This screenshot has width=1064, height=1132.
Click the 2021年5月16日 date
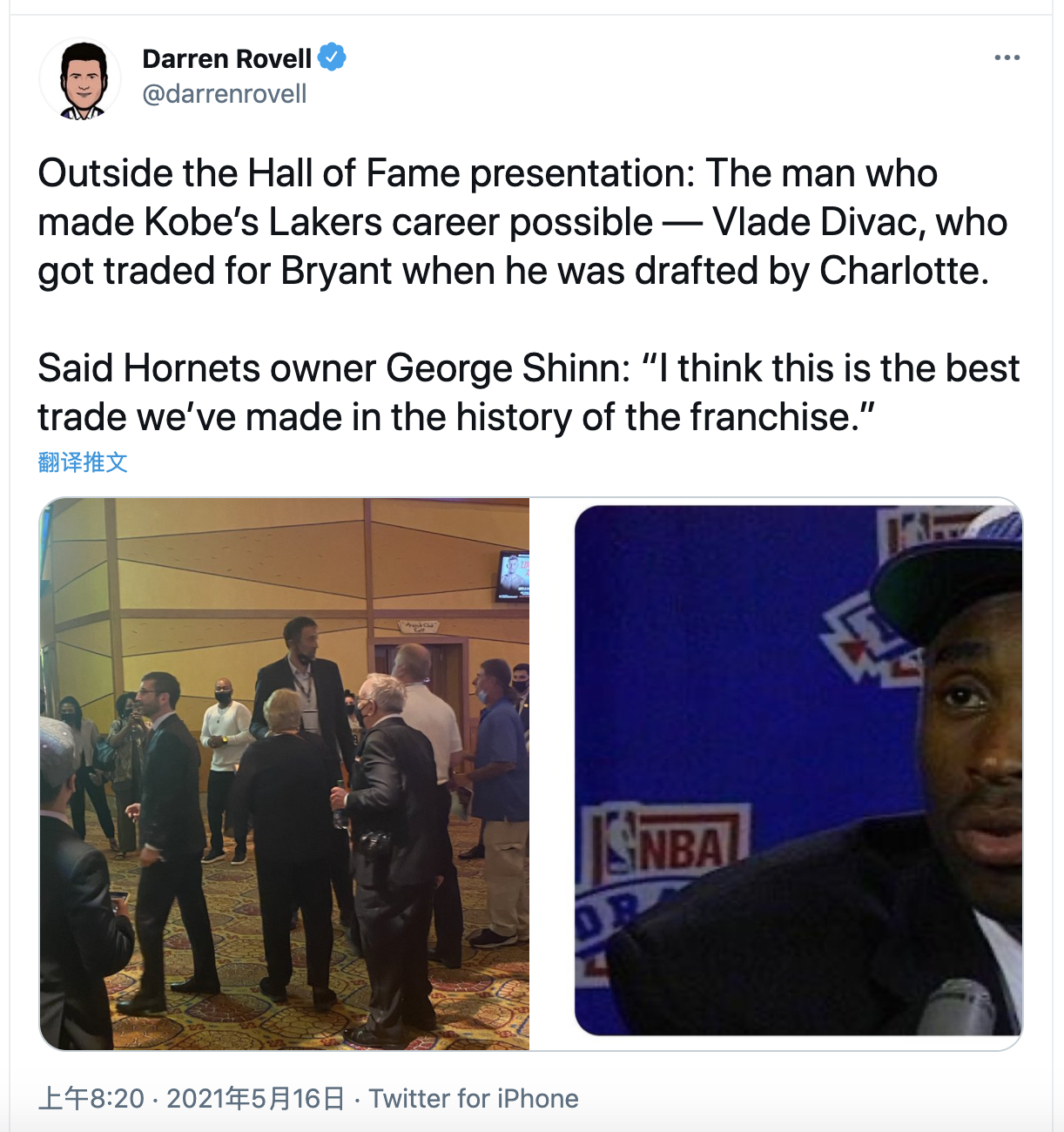(x=255, y=1098)
